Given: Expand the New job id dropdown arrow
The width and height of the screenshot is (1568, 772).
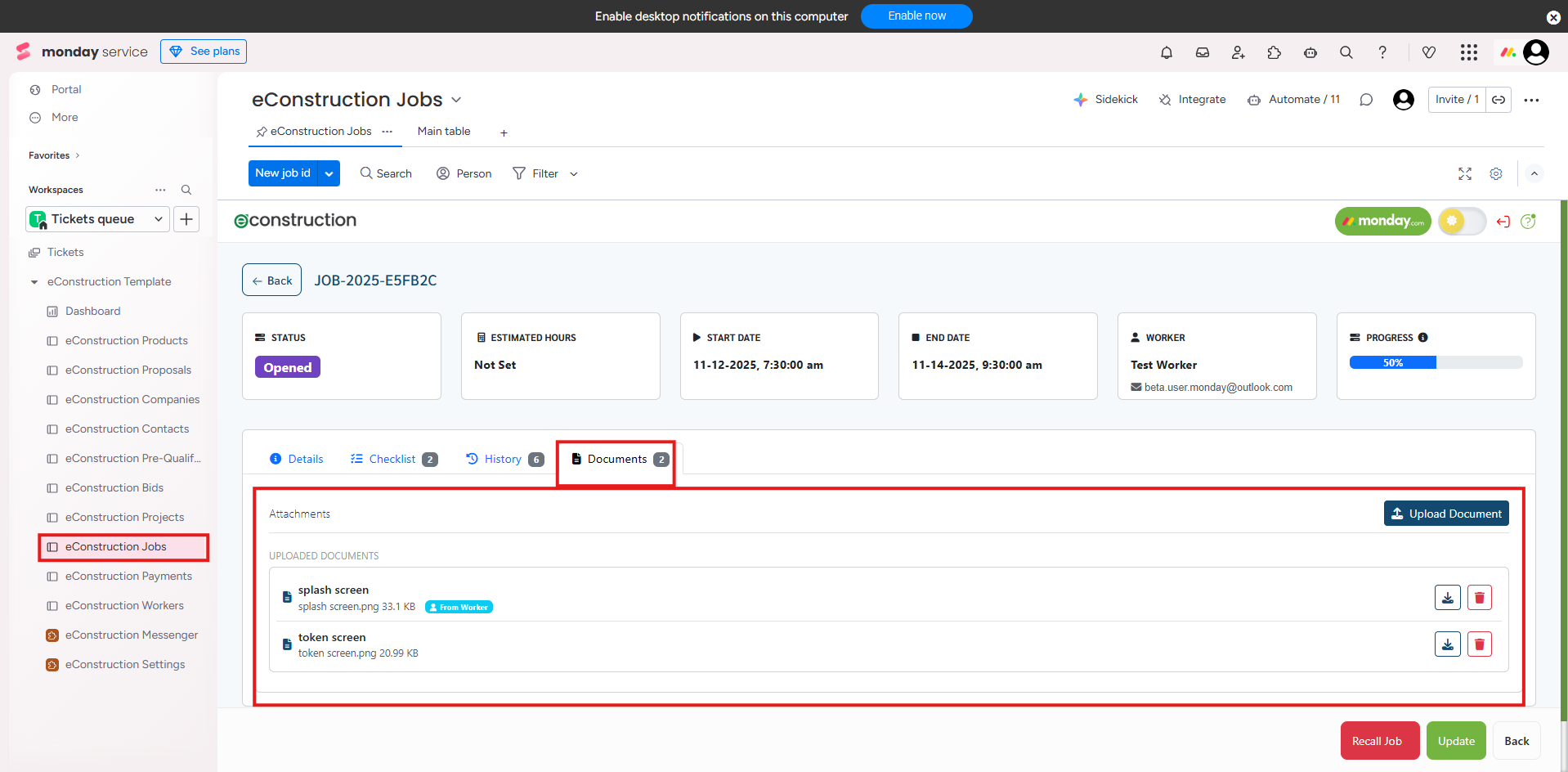Looking at the screenshot, I should tap(329, 173).
